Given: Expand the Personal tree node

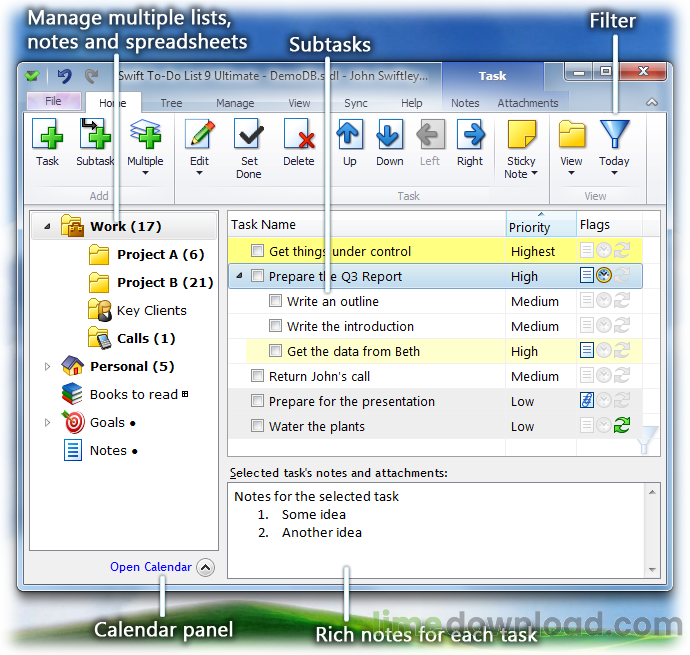Looking at the screenshot, I should coord(47,366).
